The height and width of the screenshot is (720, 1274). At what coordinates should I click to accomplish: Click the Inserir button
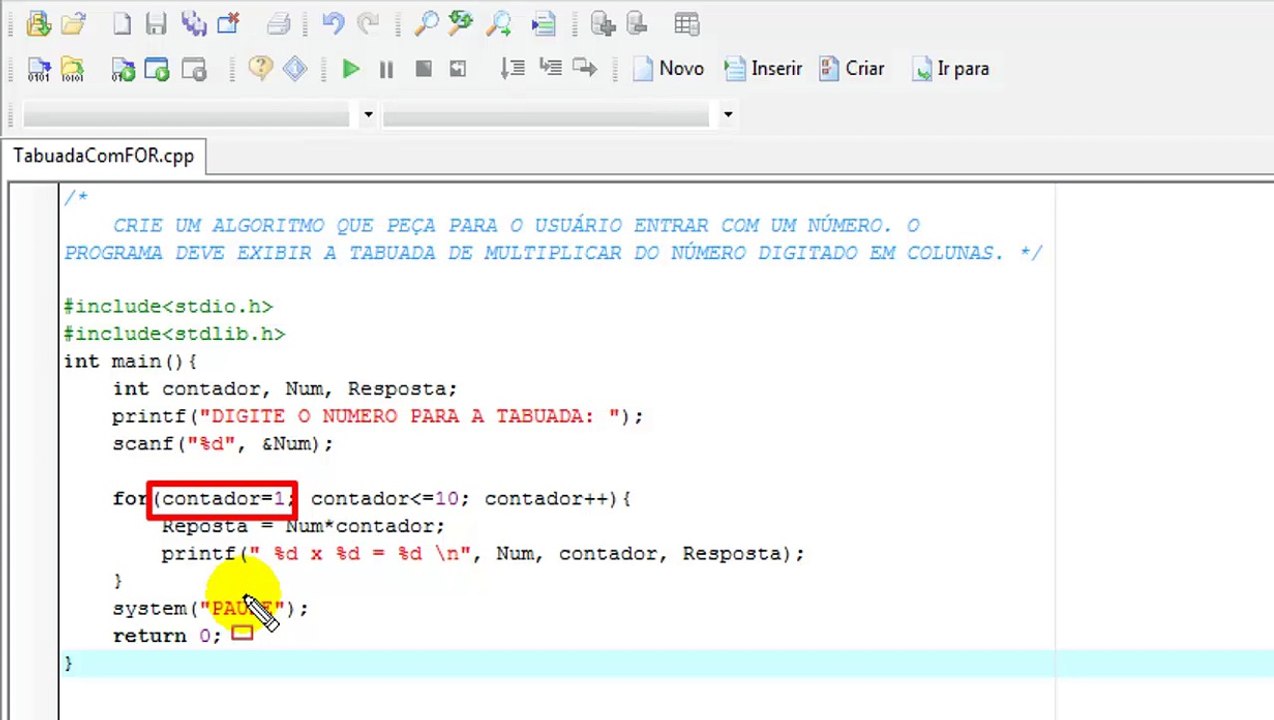(x=763, y=69)
